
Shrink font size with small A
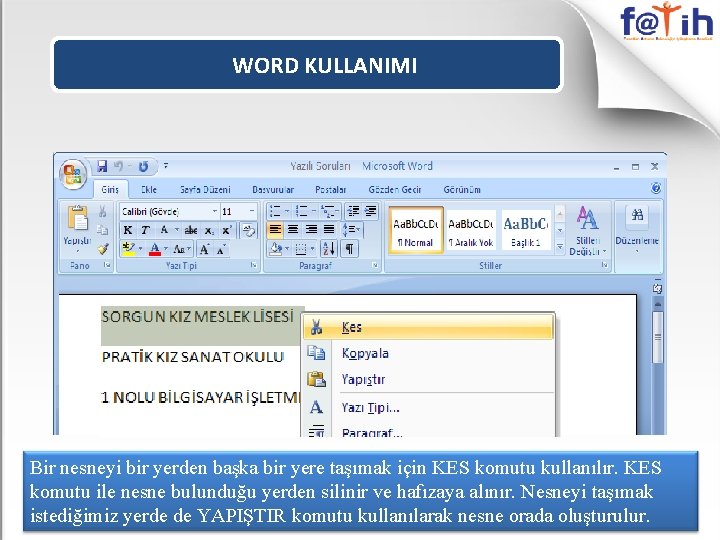pos(221,249)
